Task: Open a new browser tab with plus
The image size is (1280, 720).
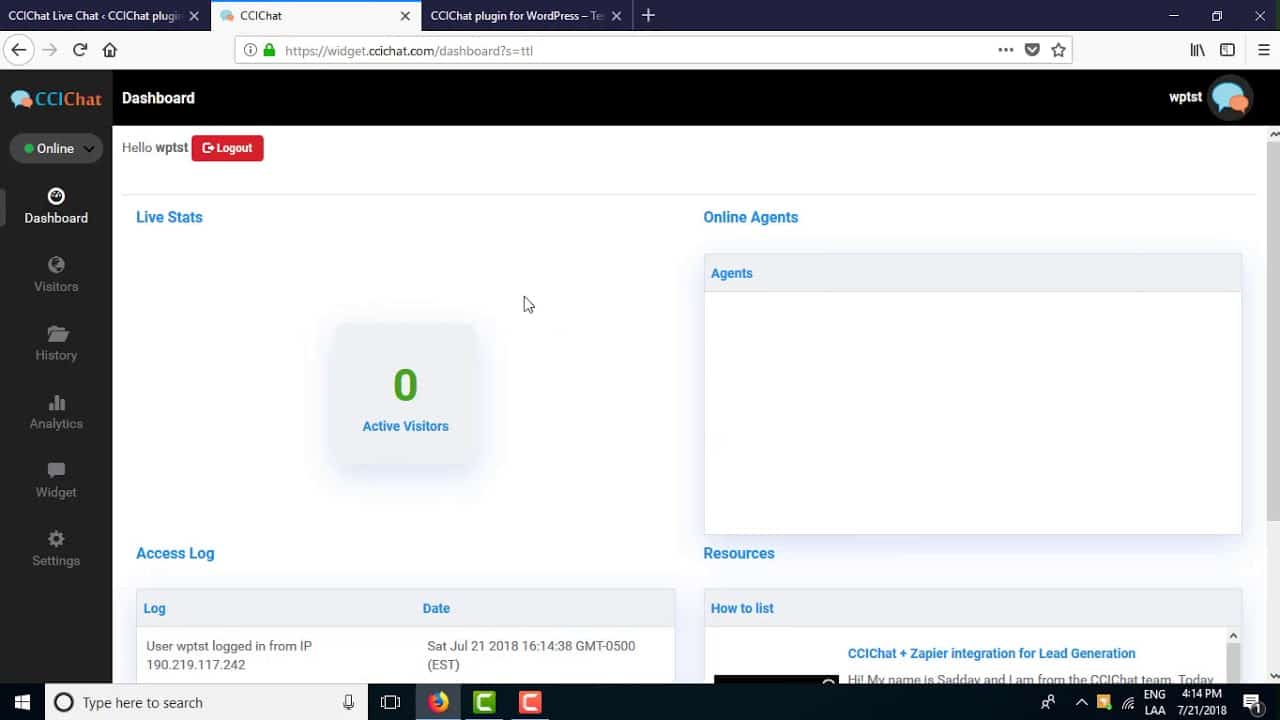Action: click(648, 15)
